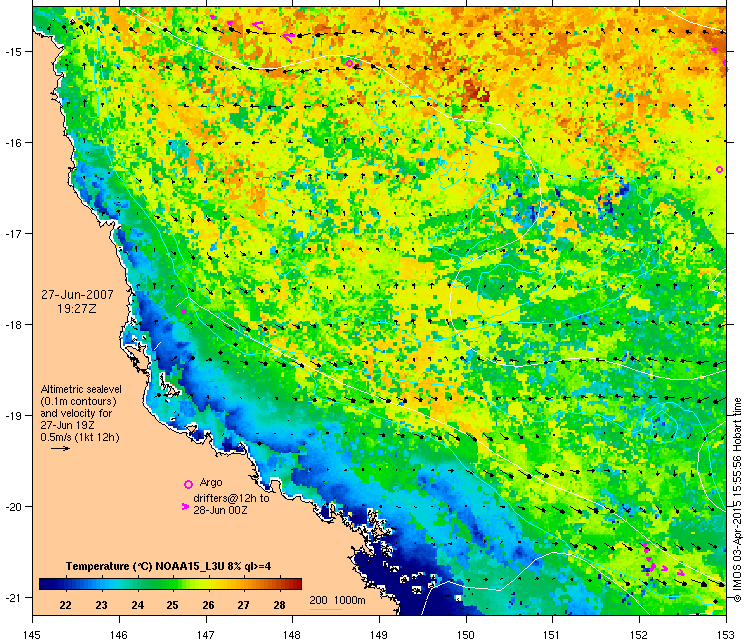The width and height of the screenshot is (750, 640).
Task: Click the 200 1000m bathymetry legend label
Action: pyautogui.click(x=337, y=600)
